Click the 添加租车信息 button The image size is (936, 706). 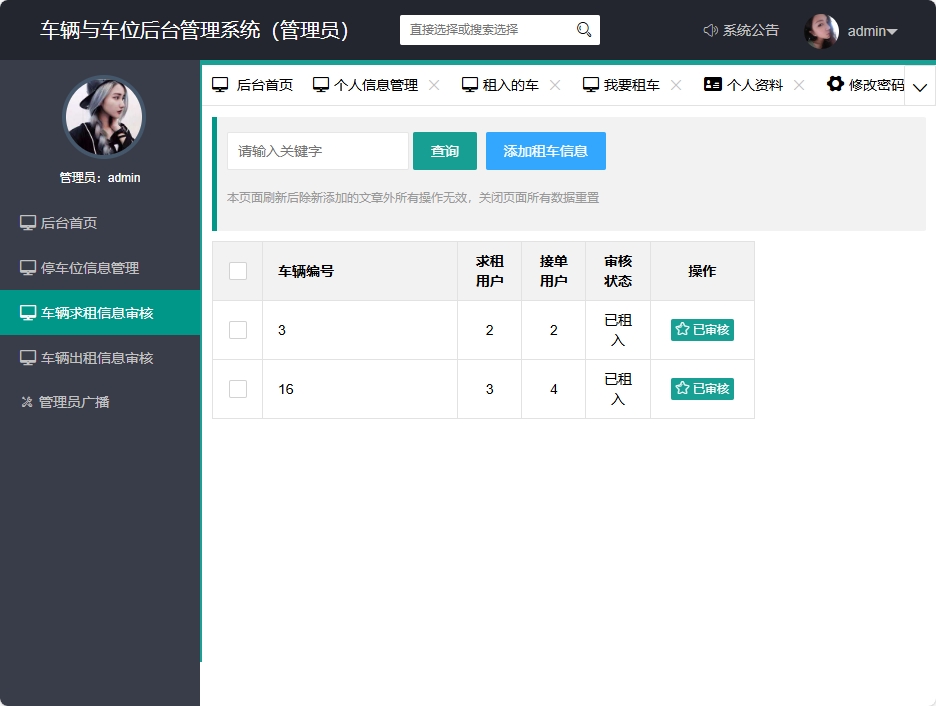(x=545, y=150)
